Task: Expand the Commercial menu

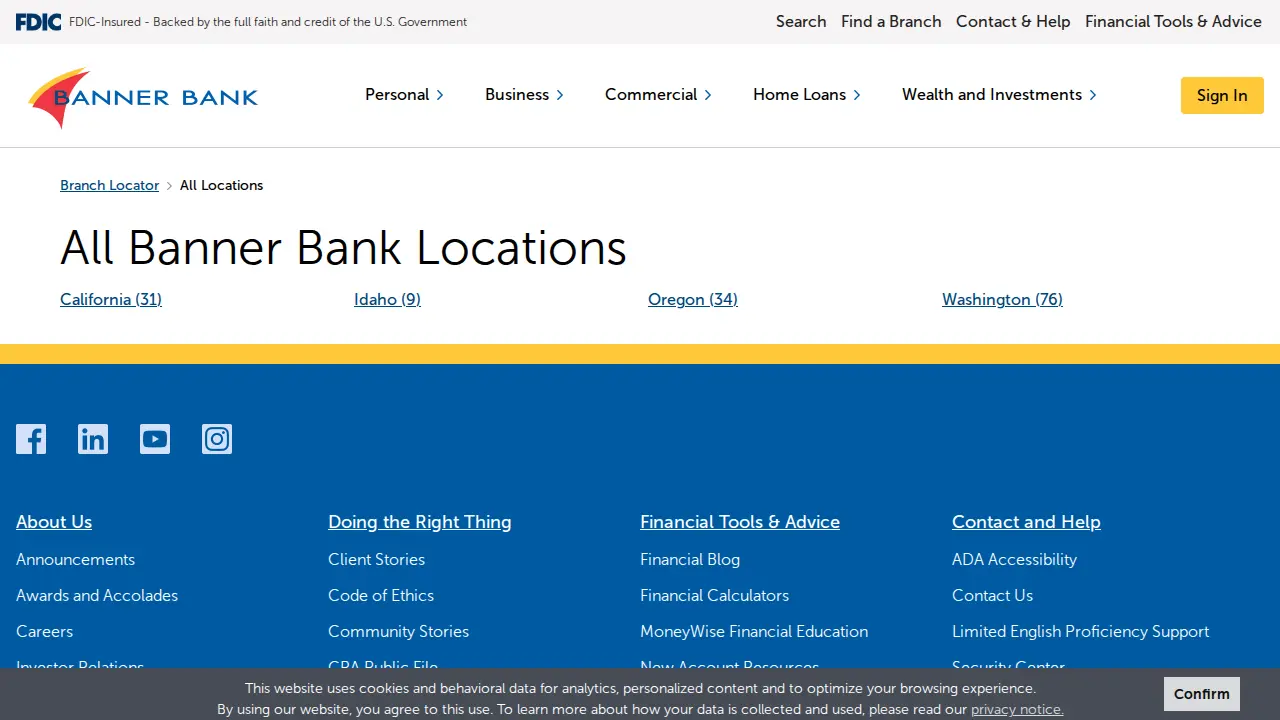Action: click(x=658, y=95)
